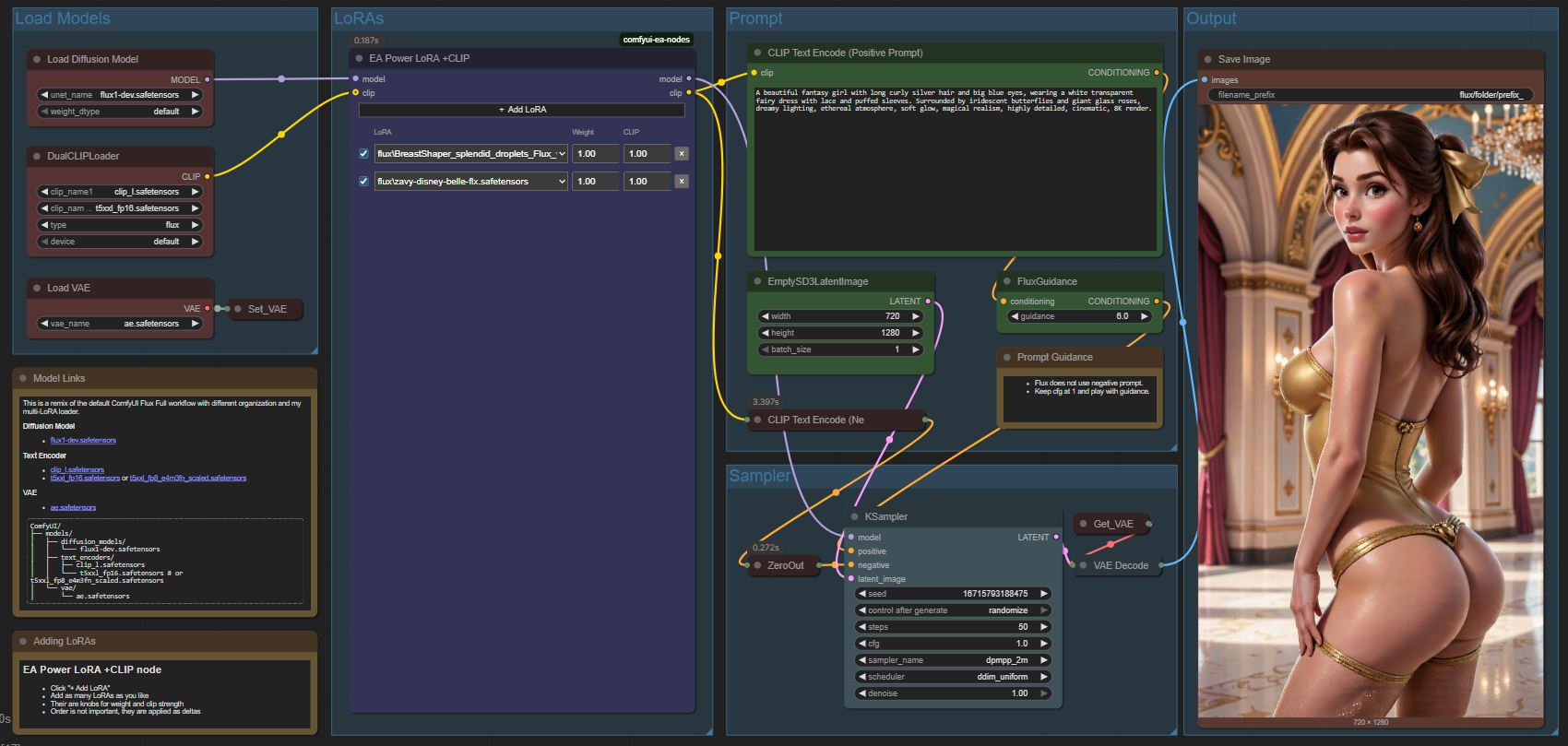Screen dimensions: 1568x746
Task: Remove the zavy-disney-belle LoRA with its x button
Action: [x=682, y=182]
